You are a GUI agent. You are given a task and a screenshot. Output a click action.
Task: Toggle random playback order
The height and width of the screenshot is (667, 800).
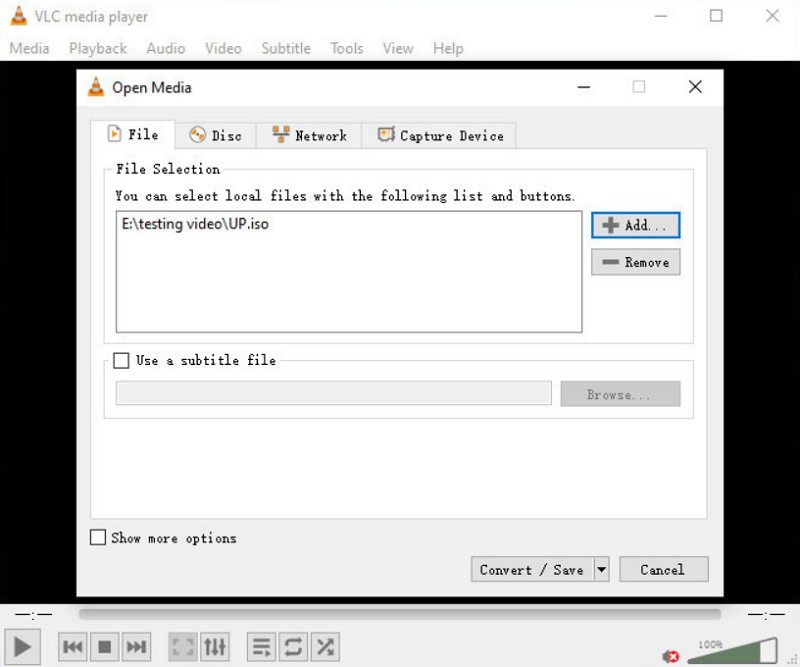pyautogui.click(x=324, y=647)
